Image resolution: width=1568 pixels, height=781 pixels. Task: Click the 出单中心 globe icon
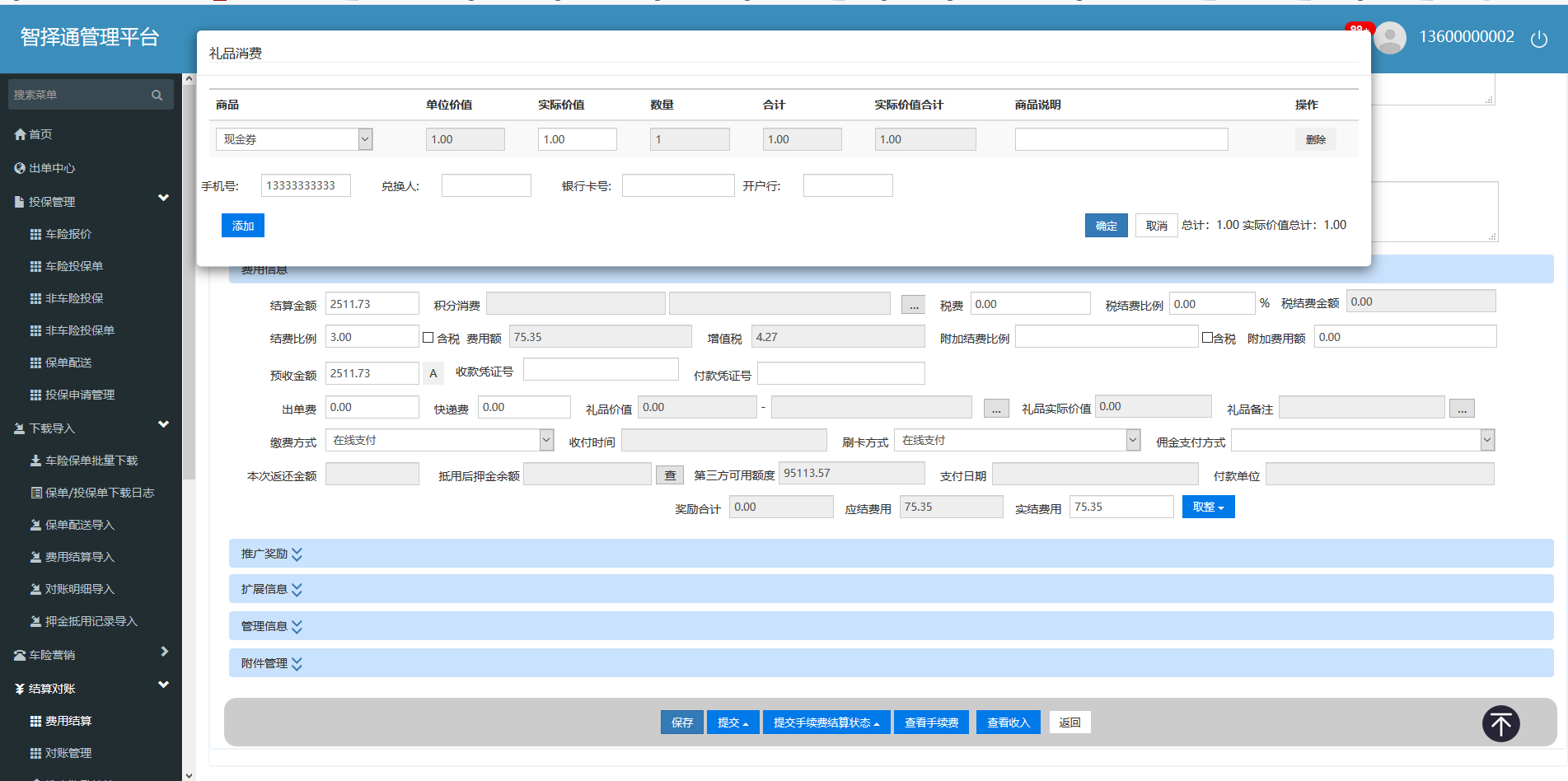[21, 168]
